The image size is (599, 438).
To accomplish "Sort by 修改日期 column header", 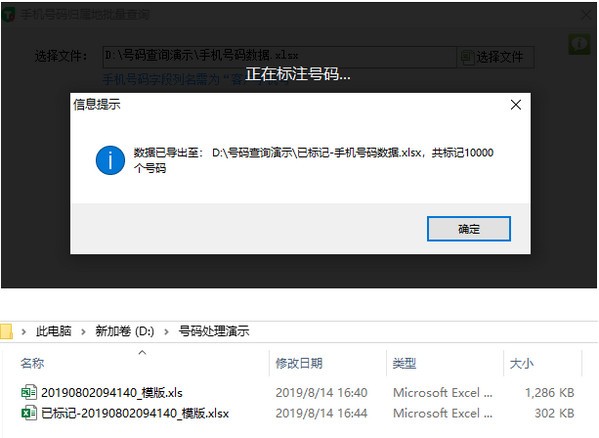I will pyautogui.click(x=299, y=363).
